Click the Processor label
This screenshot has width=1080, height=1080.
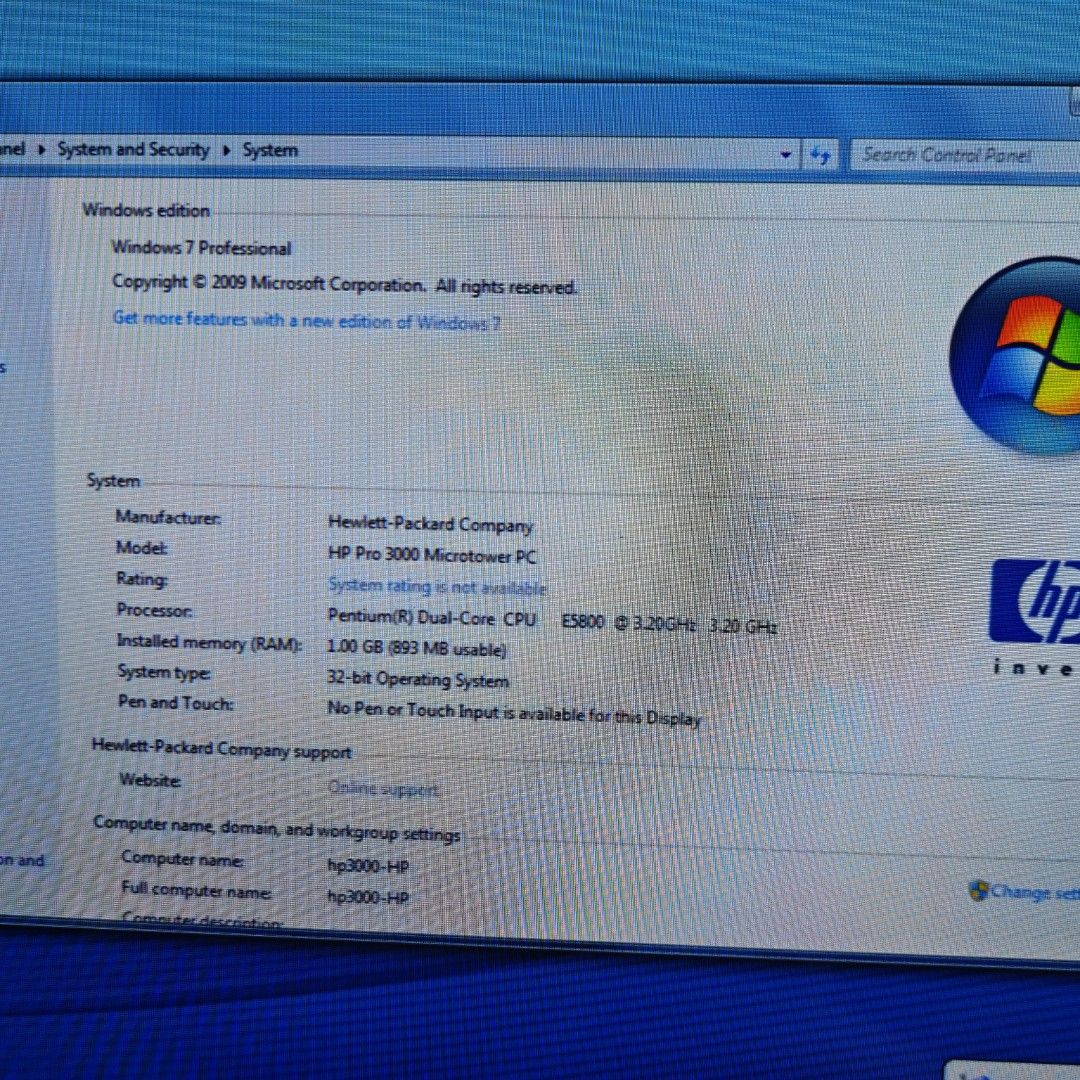click(x=154, y=610)
